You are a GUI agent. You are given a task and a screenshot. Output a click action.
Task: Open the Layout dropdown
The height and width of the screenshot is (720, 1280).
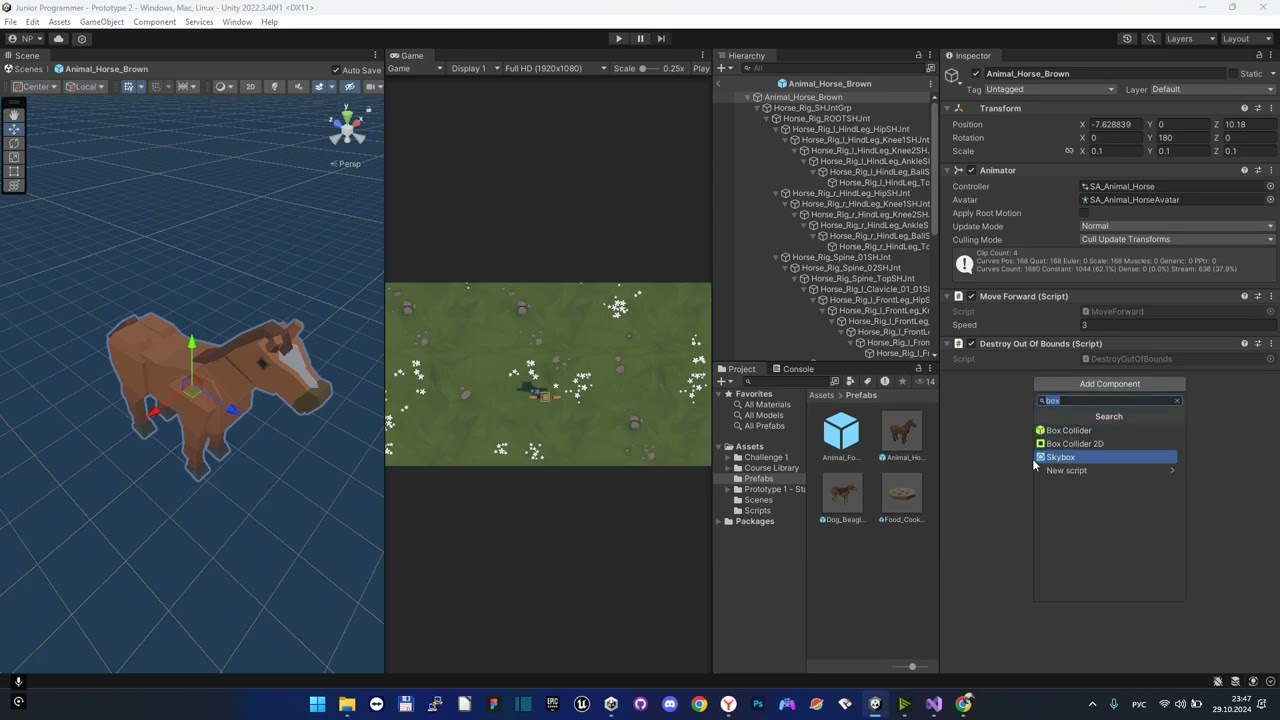1249,39
